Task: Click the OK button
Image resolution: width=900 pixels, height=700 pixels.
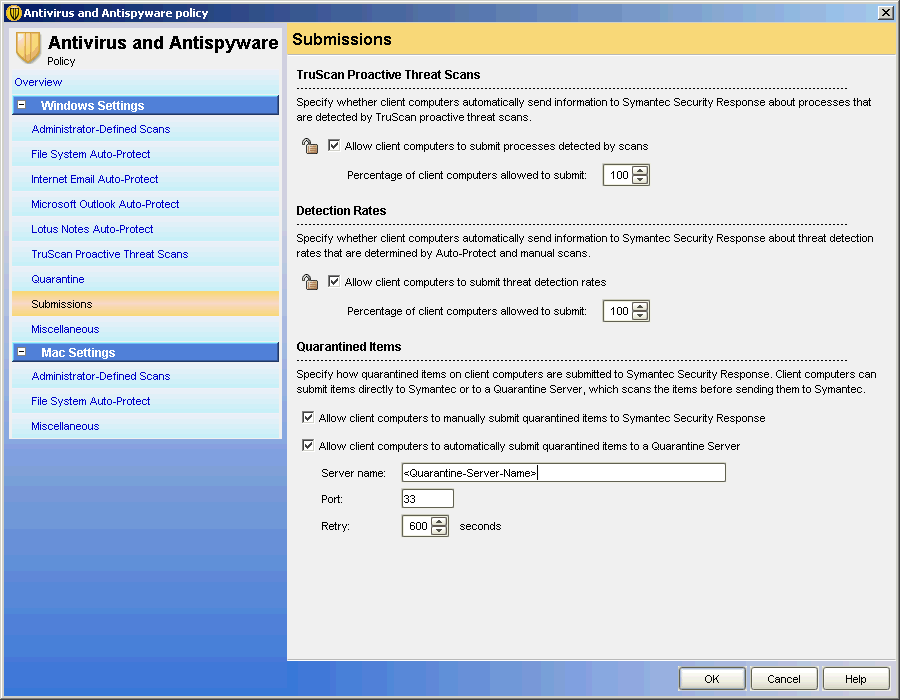Action: (711, 679)
